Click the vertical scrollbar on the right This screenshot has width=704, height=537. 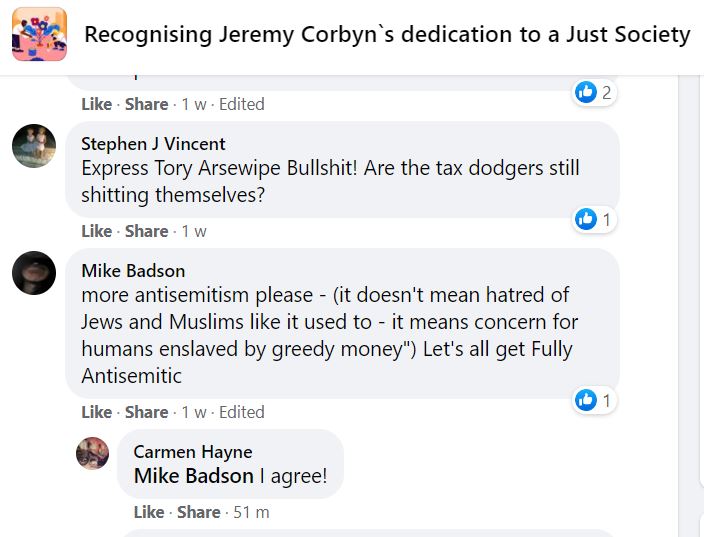[690, 300]
